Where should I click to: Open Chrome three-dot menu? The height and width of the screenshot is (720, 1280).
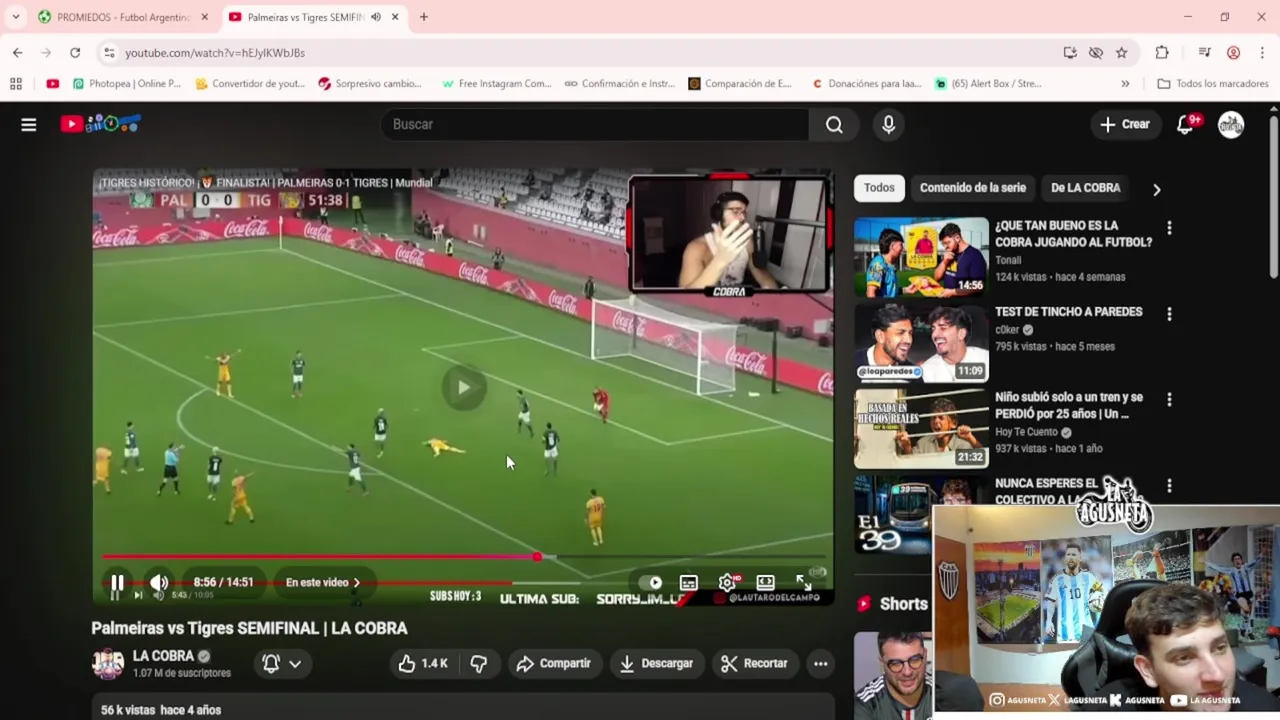click(1262, 53)
